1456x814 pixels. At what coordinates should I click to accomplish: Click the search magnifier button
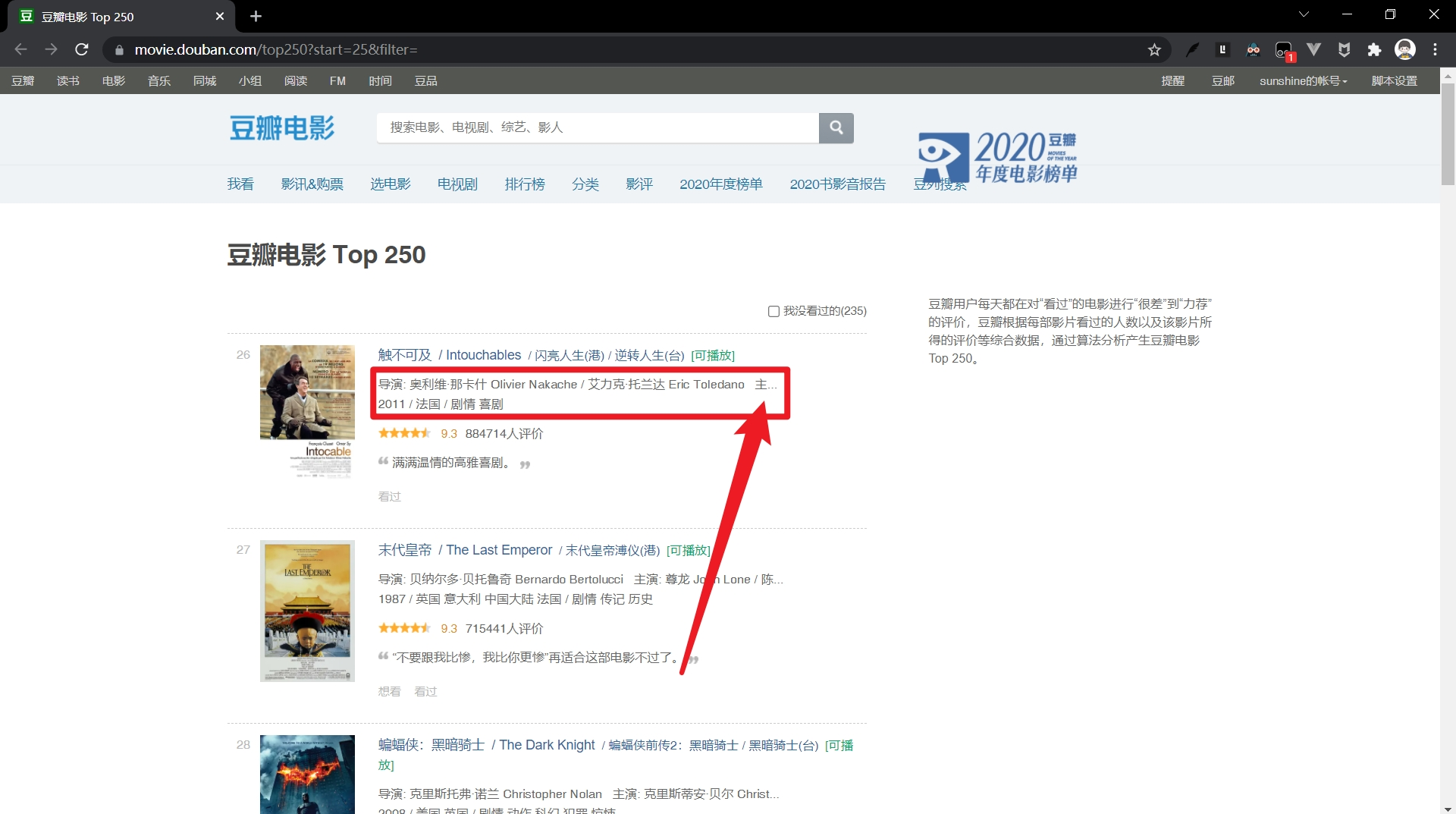[x=836, y=128]
